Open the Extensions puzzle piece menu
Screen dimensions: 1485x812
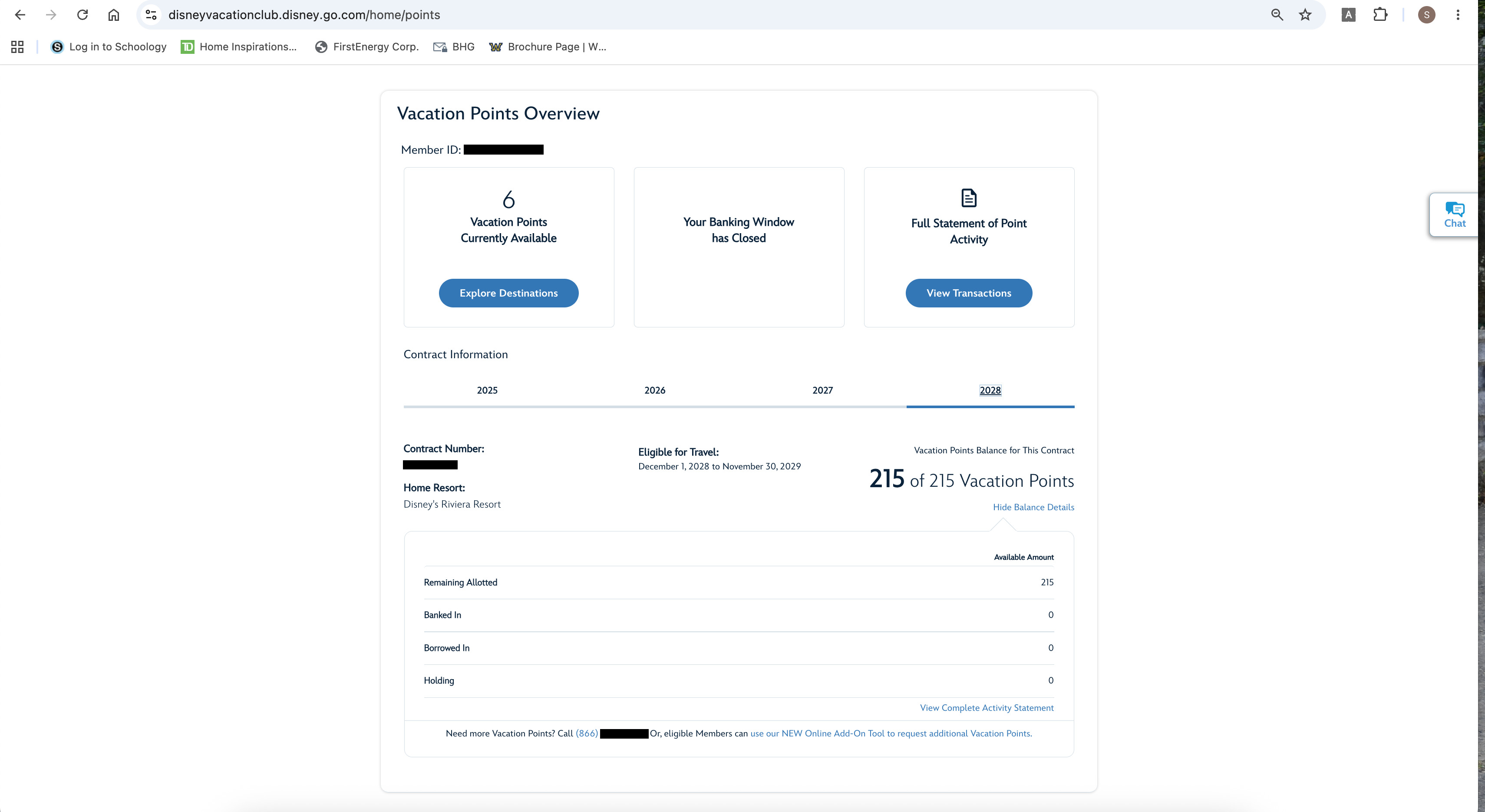1380,15
